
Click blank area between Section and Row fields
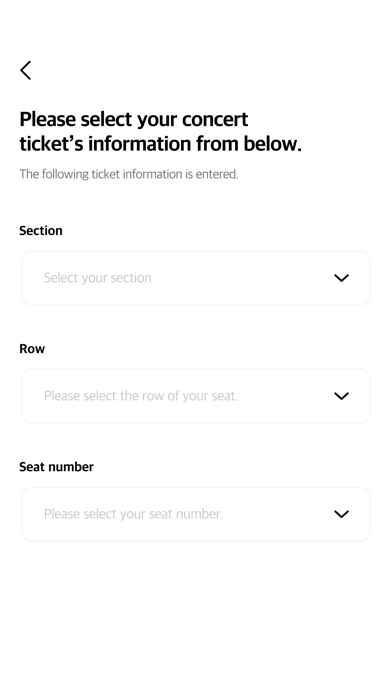point(196,324)
